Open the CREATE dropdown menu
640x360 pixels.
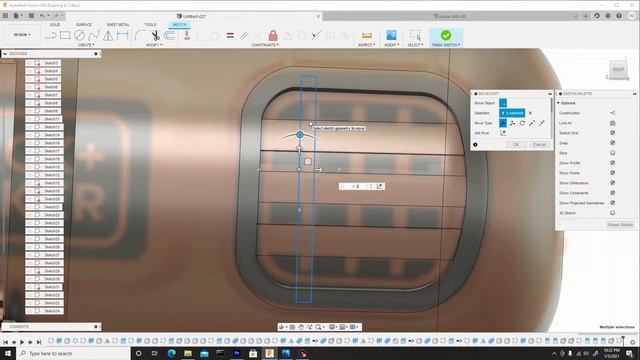click(86, 45)
